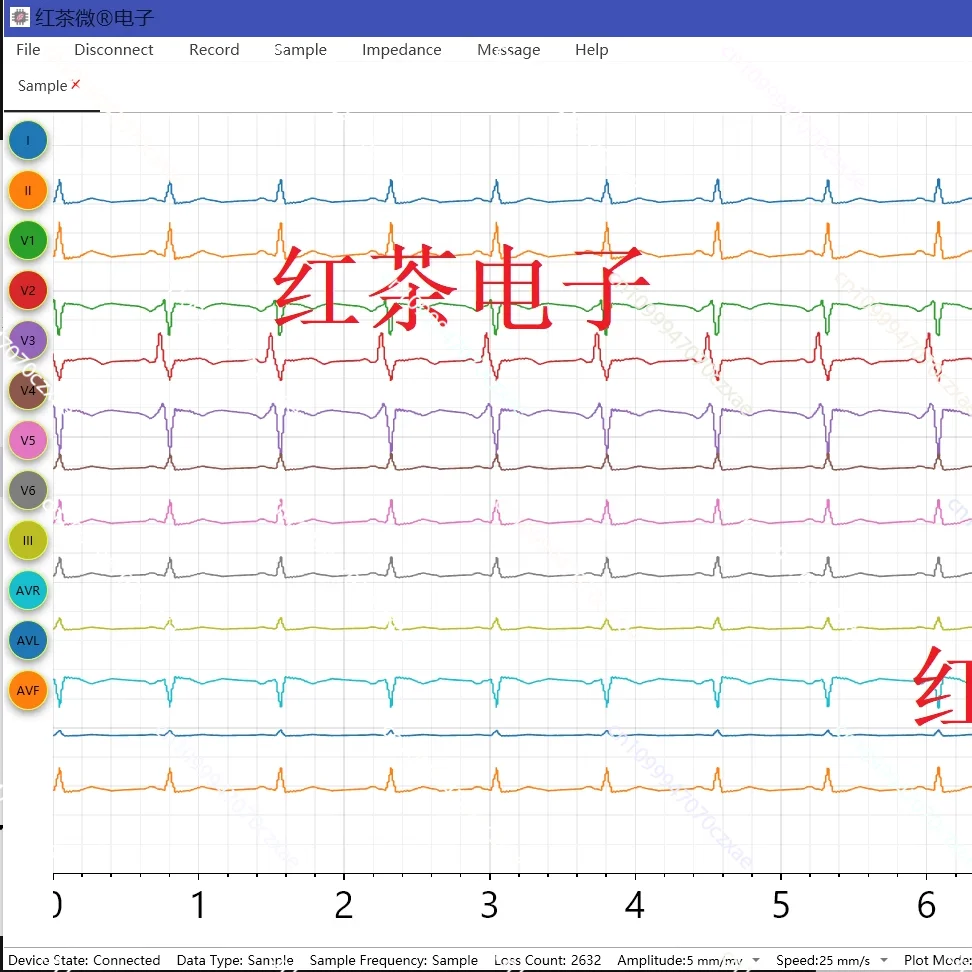Toggle the AVR lead button
972x972 pixels.
tap(28, 591)
